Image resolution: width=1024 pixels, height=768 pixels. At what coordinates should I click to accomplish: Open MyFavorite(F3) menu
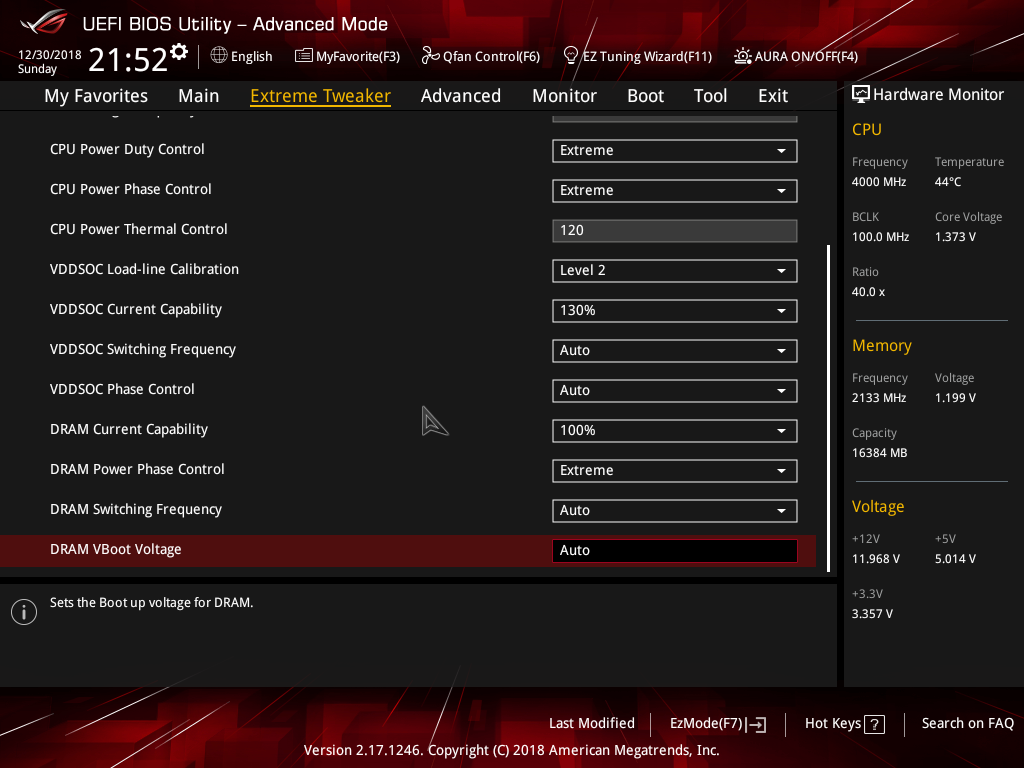point(347,56)
